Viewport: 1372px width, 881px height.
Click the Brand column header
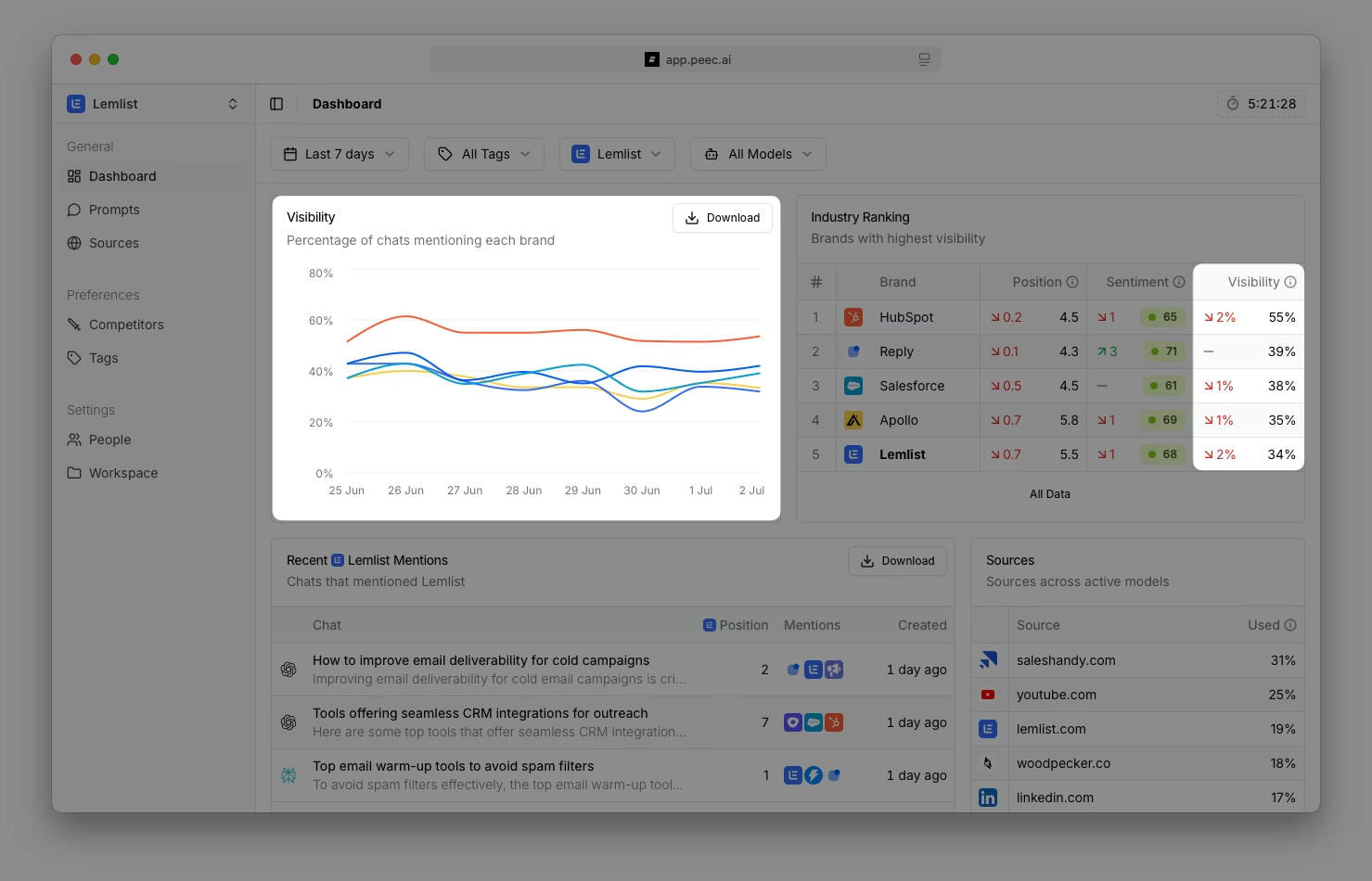click(x=898, y=282)
